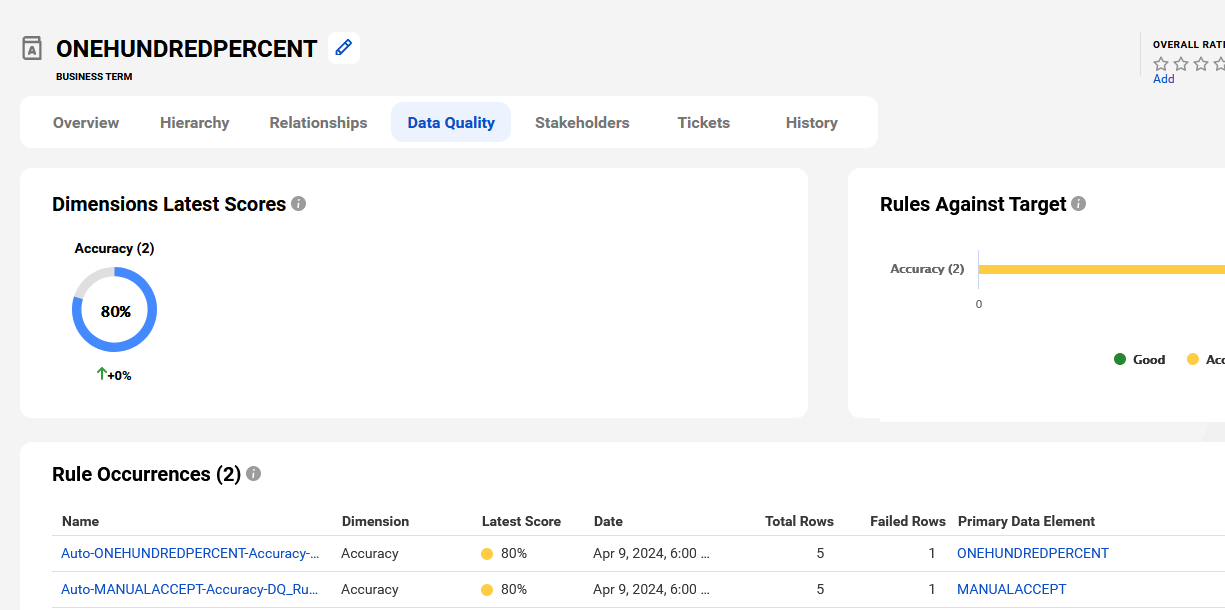Click the green upward trend arrow
Viewport: 1225px width, 610px height.
[101, 374]
